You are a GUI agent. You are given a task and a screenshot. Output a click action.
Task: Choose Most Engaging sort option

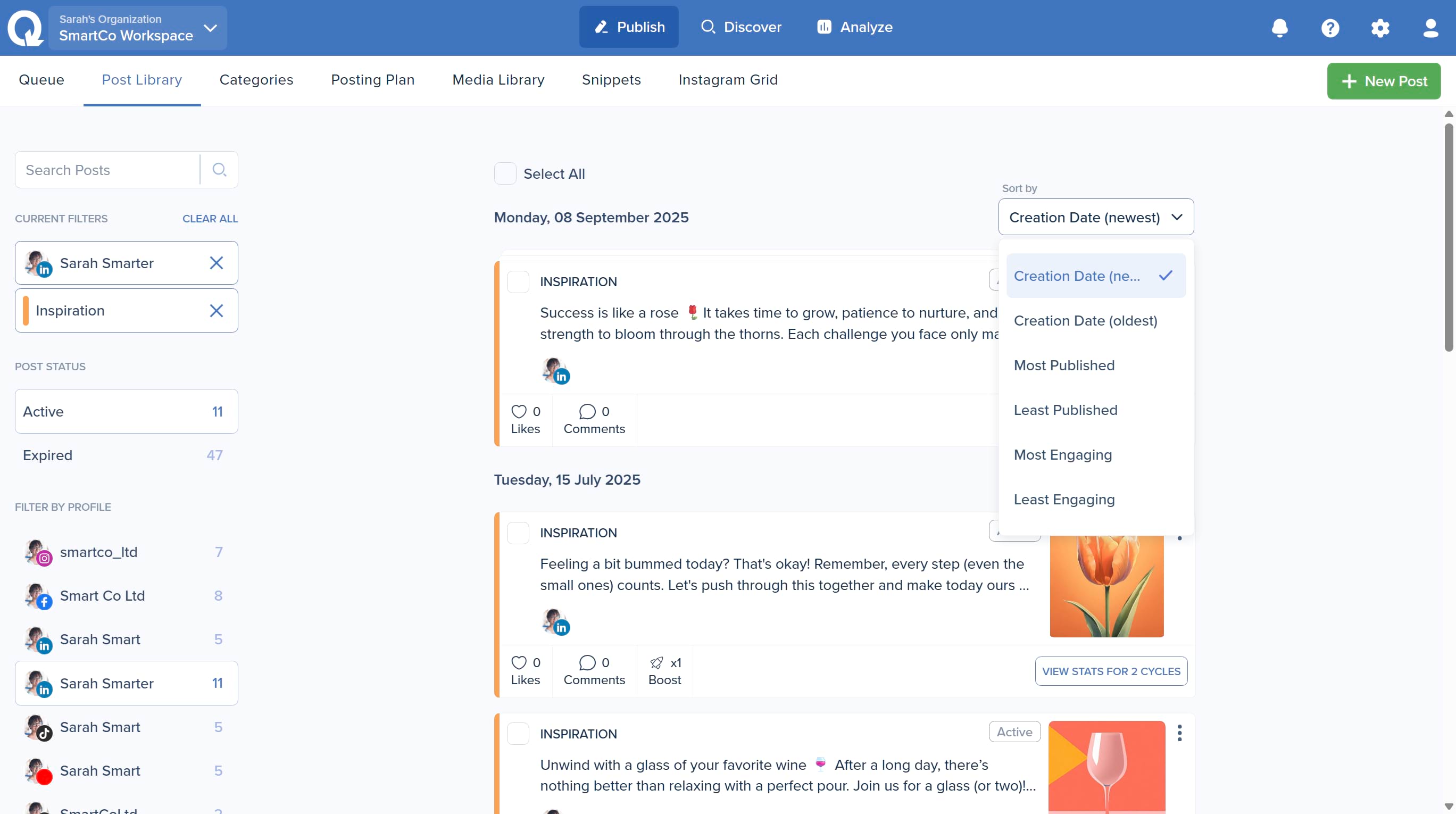(1063, 455)
